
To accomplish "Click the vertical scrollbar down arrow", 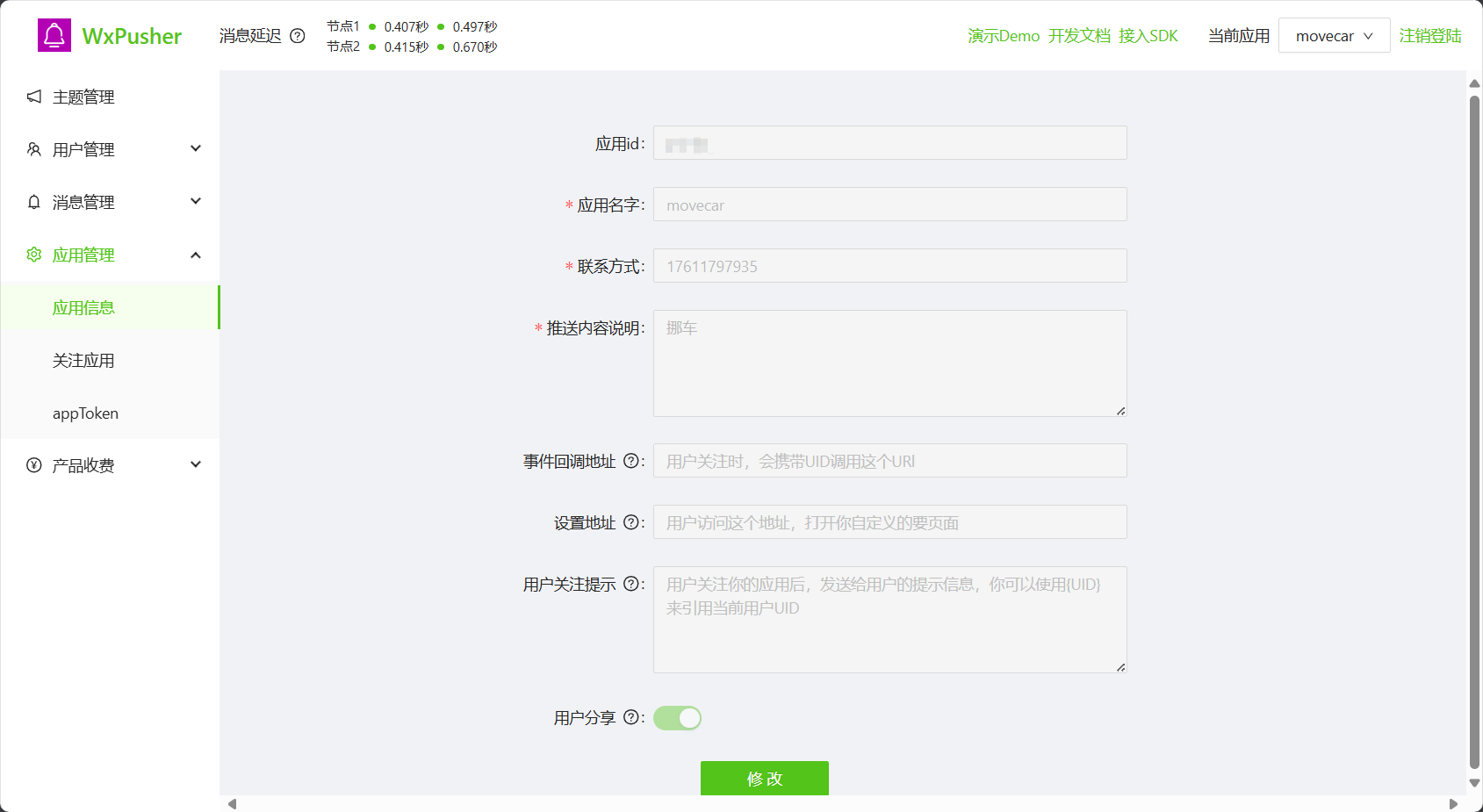I will click(1474, 783).
